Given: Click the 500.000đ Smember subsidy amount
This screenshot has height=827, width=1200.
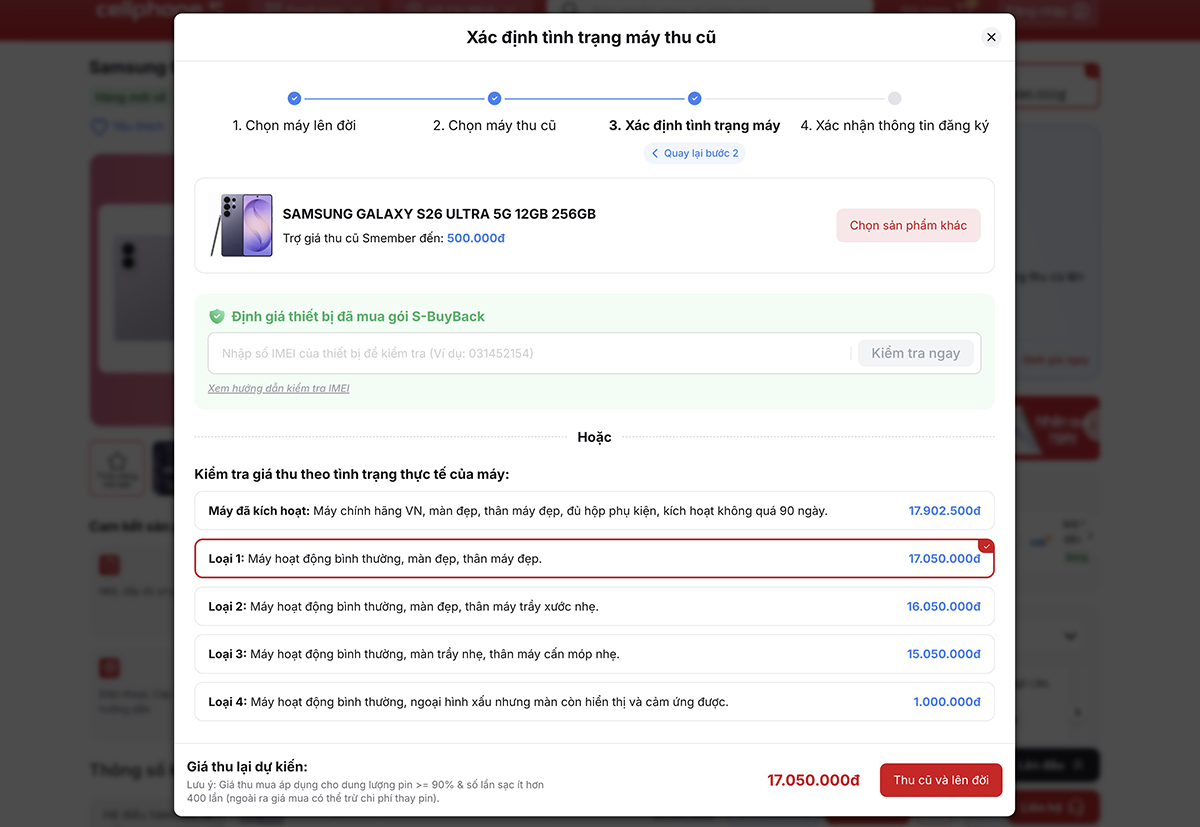Looking at the screenshot, I should point(476,238).
